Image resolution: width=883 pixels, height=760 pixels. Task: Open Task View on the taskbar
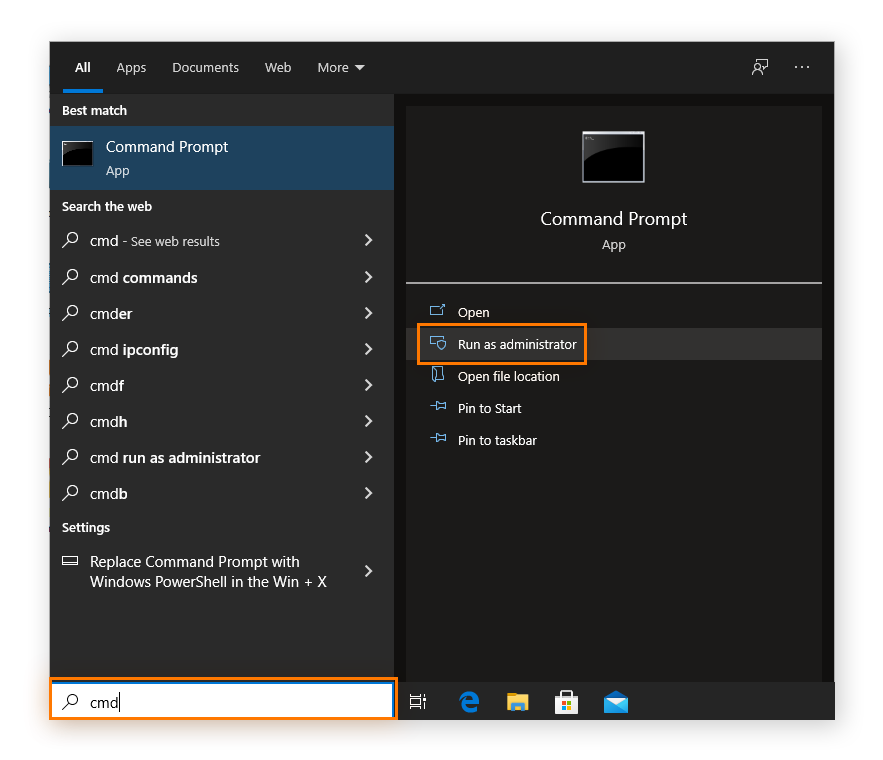417,701
